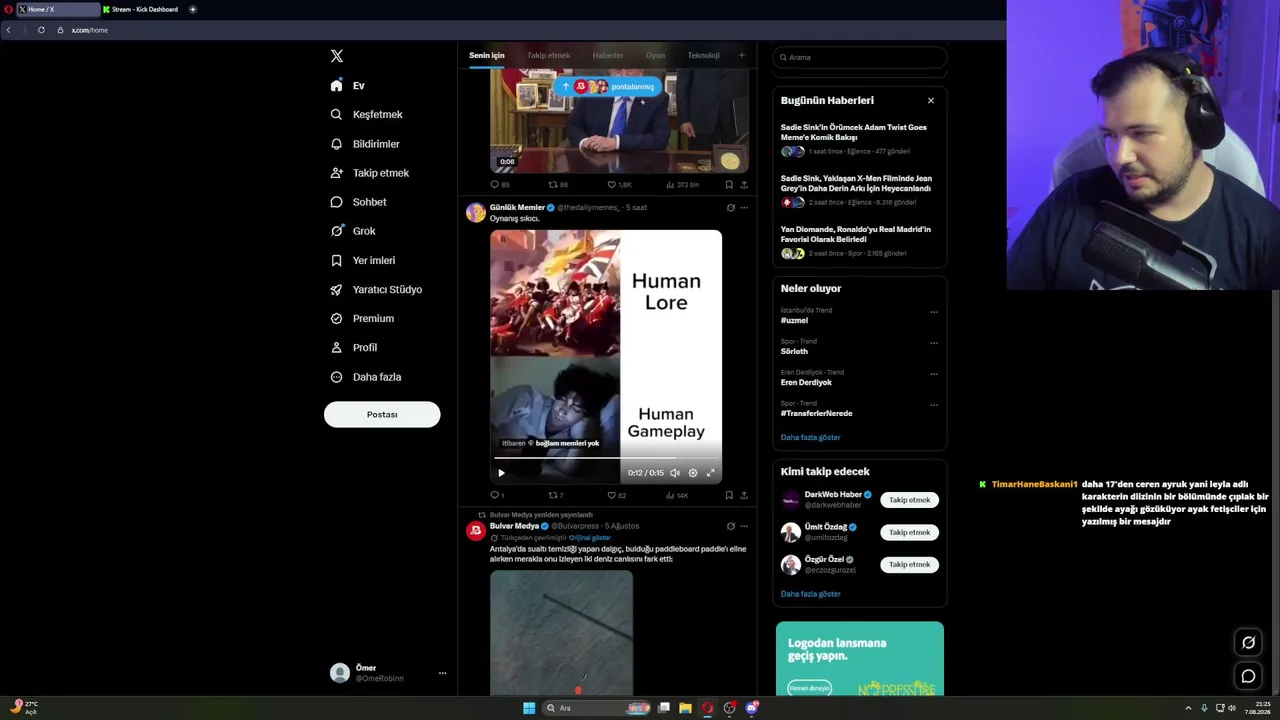The width and height of the screenshot is (1280, 720).
Task: Open more options for Bulvar Medya post
Action: 744,526
